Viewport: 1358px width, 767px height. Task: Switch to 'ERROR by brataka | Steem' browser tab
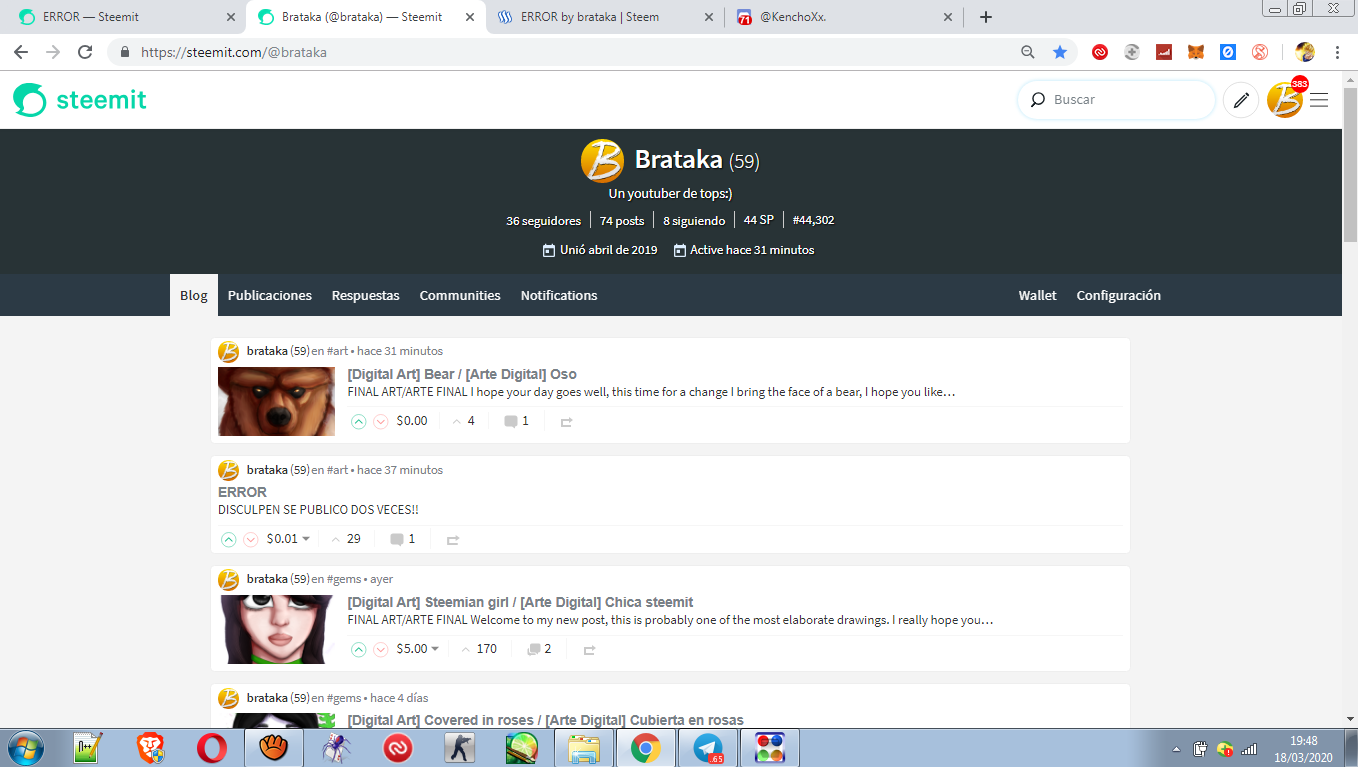[604, 17]
